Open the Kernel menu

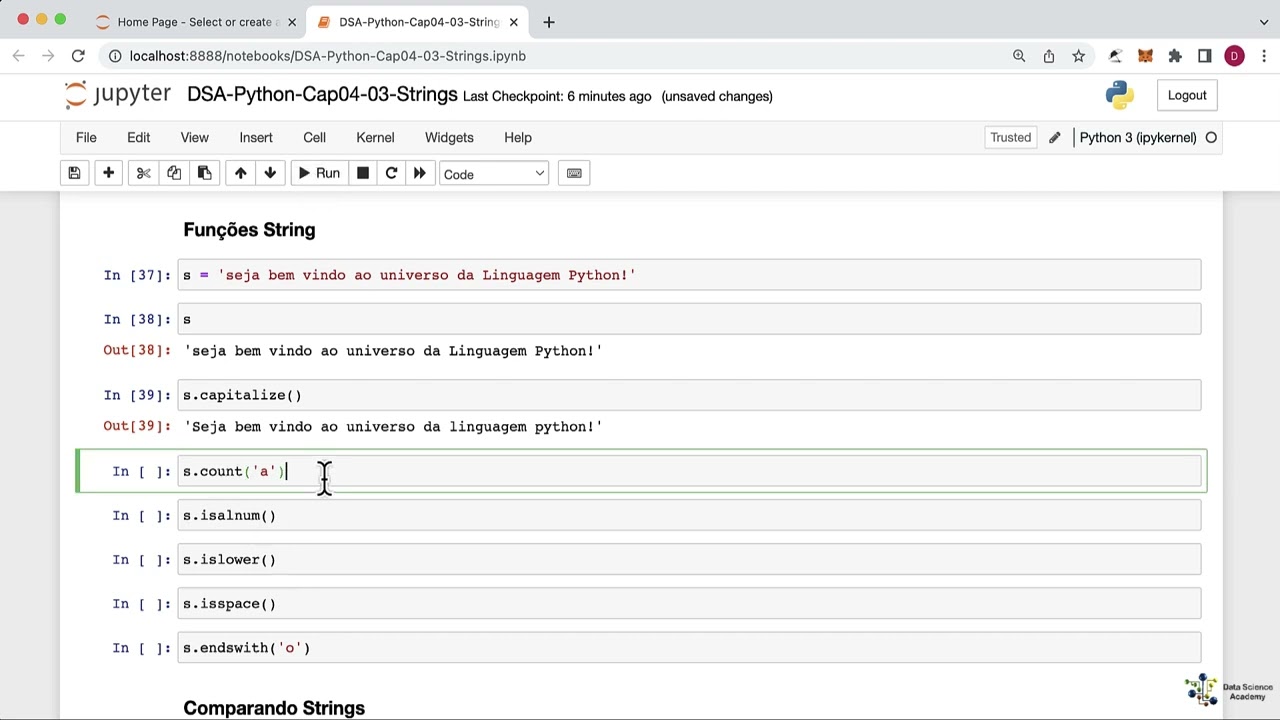(375, 137)
